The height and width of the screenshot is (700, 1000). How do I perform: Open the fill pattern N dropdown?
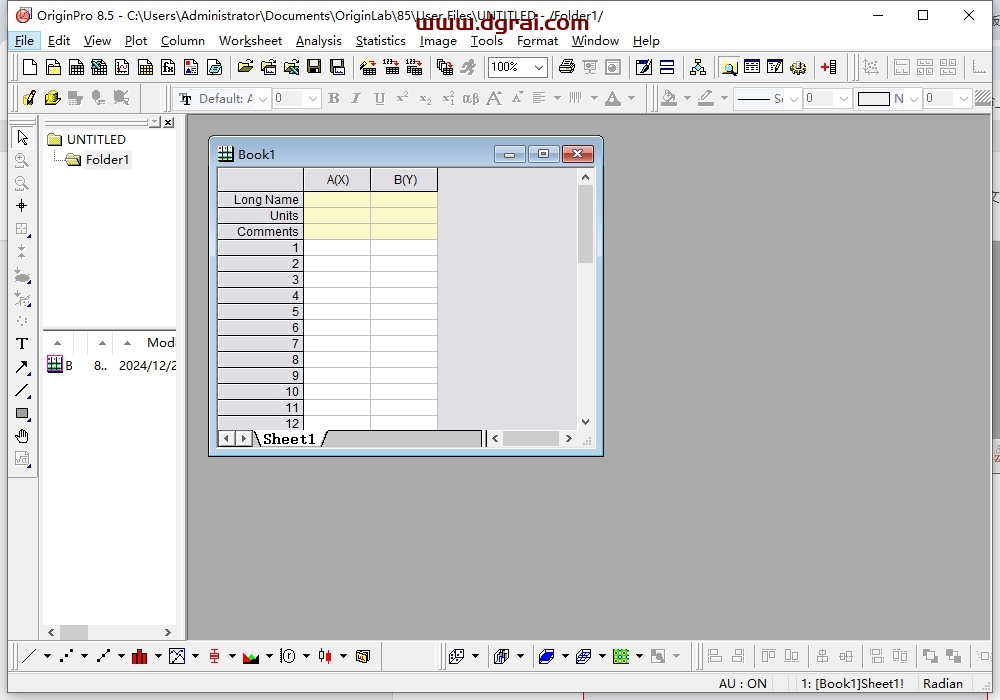click(x=913, y=99)
